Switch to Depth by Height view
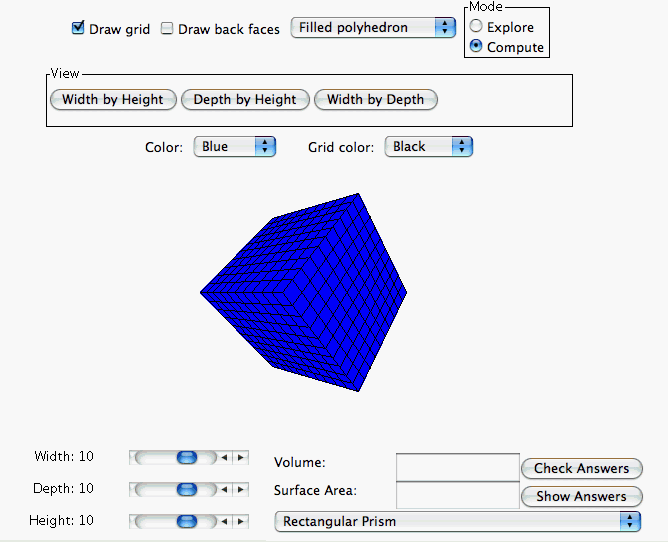 pyautogui.click(x=245, y=99)
